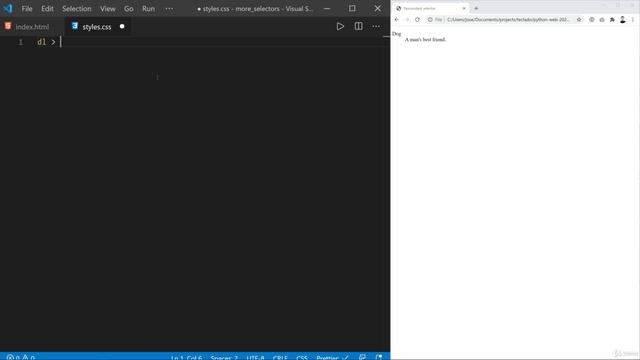Click the VS Code logo icon
640x360 pixels.
pos(8,8)
